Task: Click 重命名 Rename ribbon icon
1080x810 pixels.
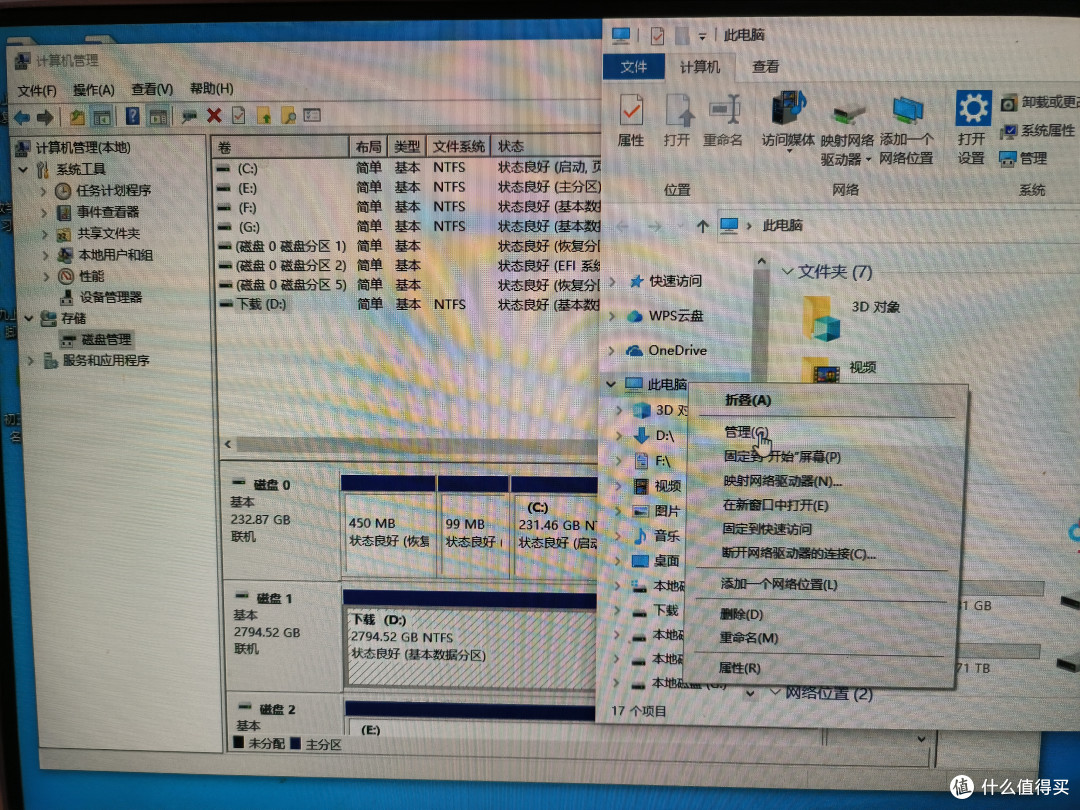Action: pyautogui.click(x=723, y=121)
